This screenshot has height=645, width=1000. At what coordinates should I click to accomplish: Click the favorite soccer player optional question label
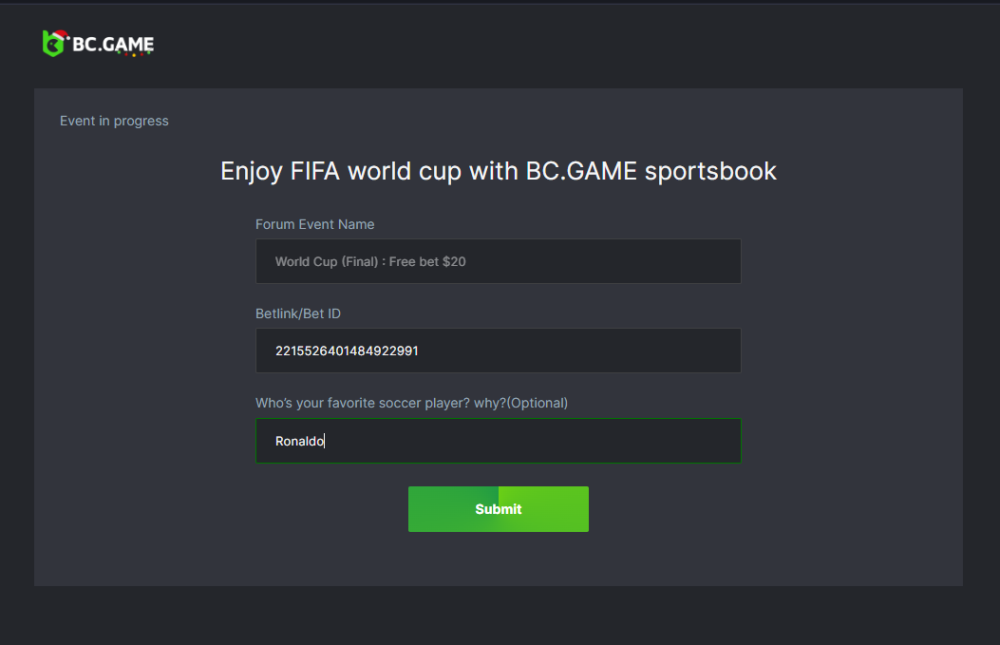412,402
